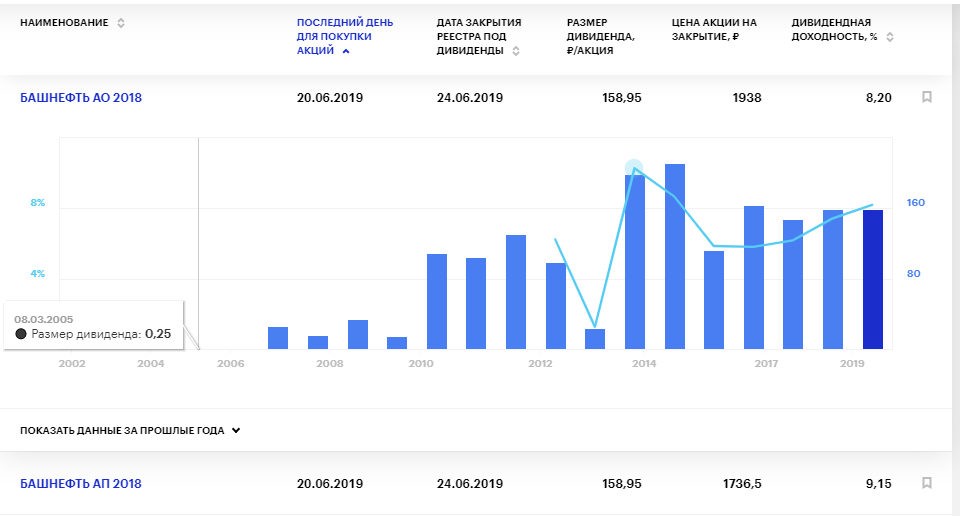Bookmark the Башнефть АП 2018 row
Screen dimensions: 960x516
click(927, 483)
